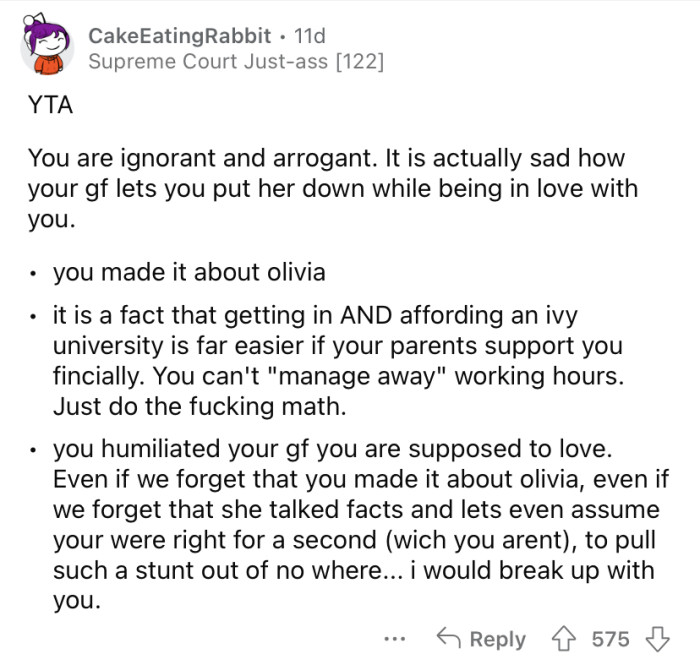Visit the CakeEatingRabbit username profile link
The width and height of the screenshot is (700, 665).
click(x=179, y=36)
